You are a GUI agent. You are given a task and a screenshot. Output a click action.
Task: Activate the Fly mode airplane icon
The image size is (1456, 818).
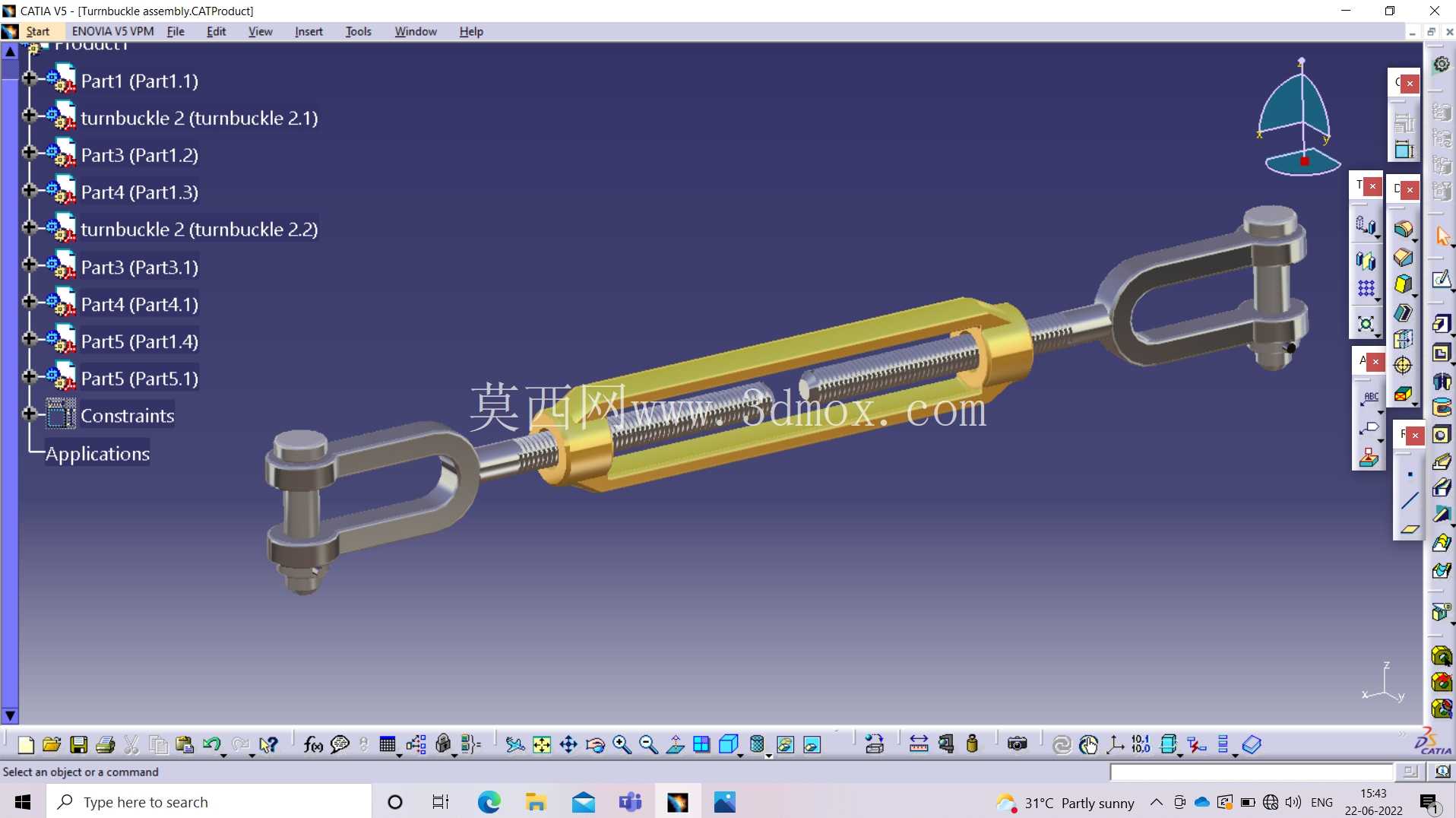click(x=515, y=744)
